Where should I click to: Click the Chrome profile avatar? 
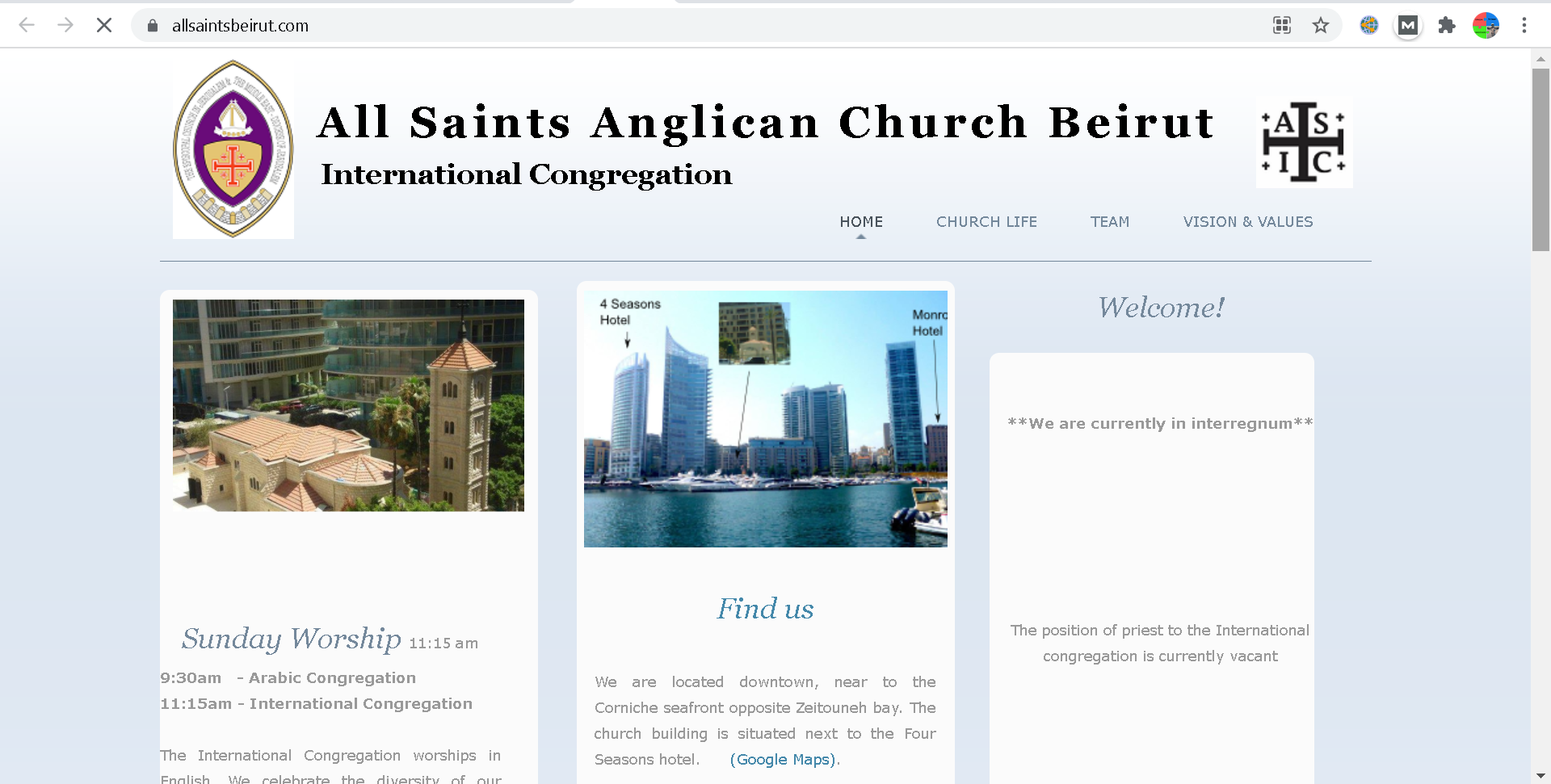[x=1486, y=25]
